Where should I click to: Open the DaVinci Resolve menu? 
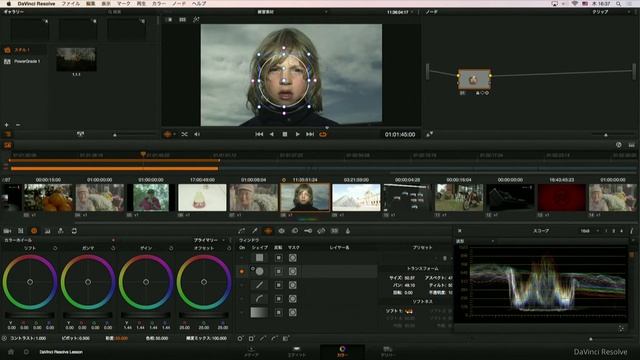coord(36,3)
